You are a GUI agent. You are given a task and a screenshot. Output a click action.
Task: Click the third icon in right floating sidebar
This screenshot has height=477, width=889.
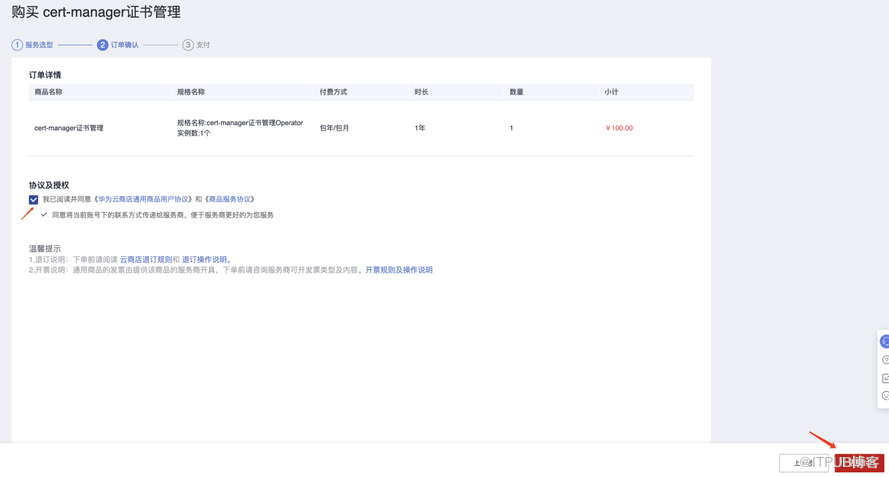click(884, 378)
